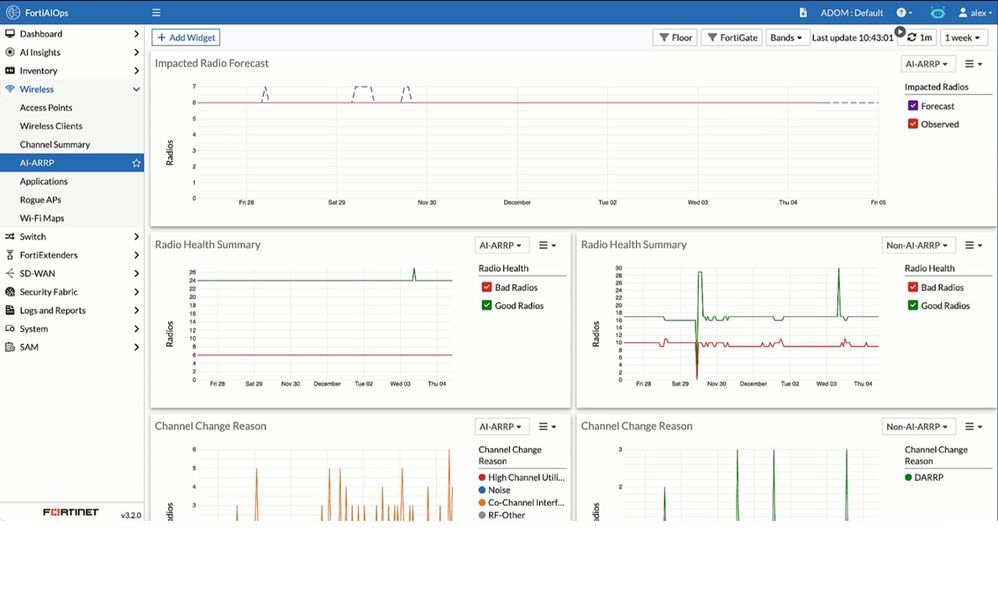Toggle the Forecast checkbox
This screenshot has width=998, height=605.
pos(913,106)
